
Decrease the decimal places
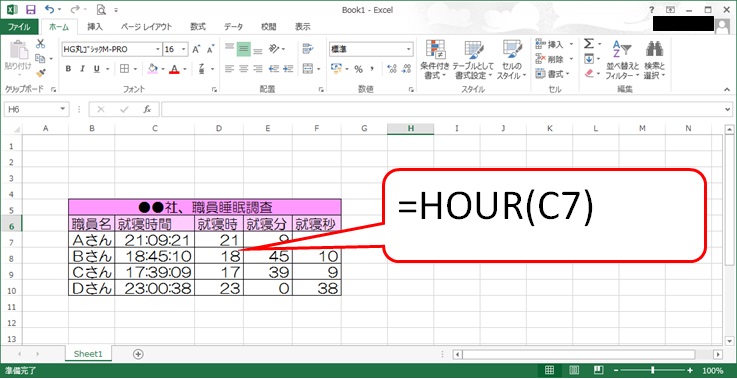[x=406, y=69]
